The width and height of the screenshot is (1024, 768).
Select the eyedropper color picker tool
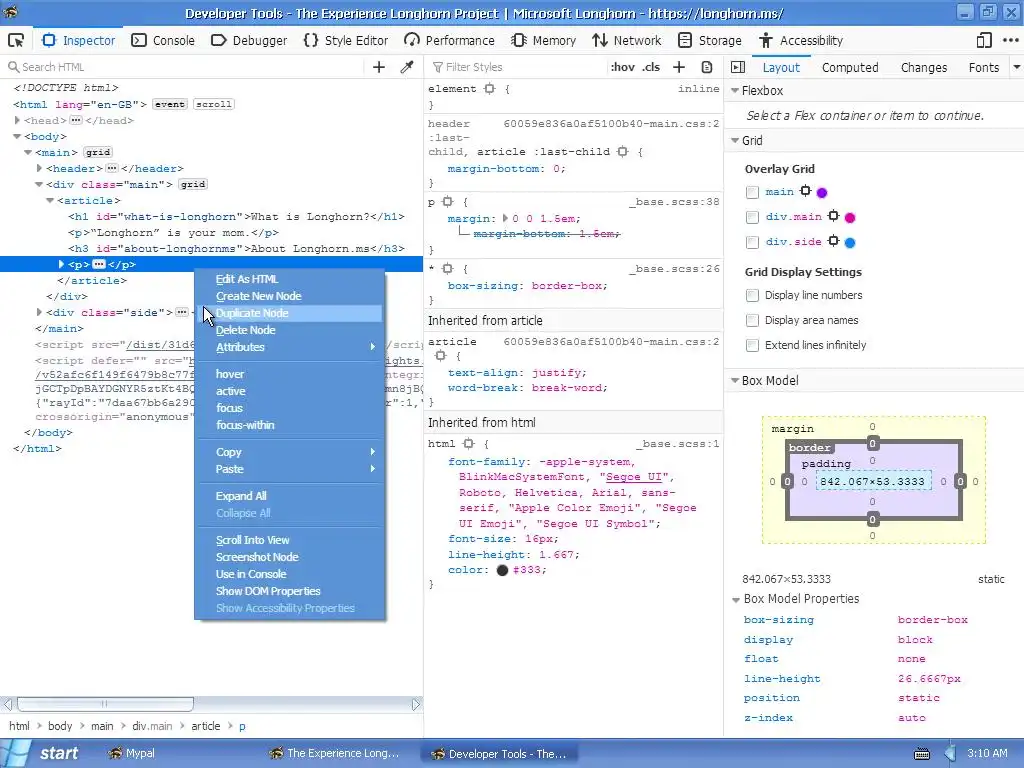pyautogui.click(x=407, y=67)
